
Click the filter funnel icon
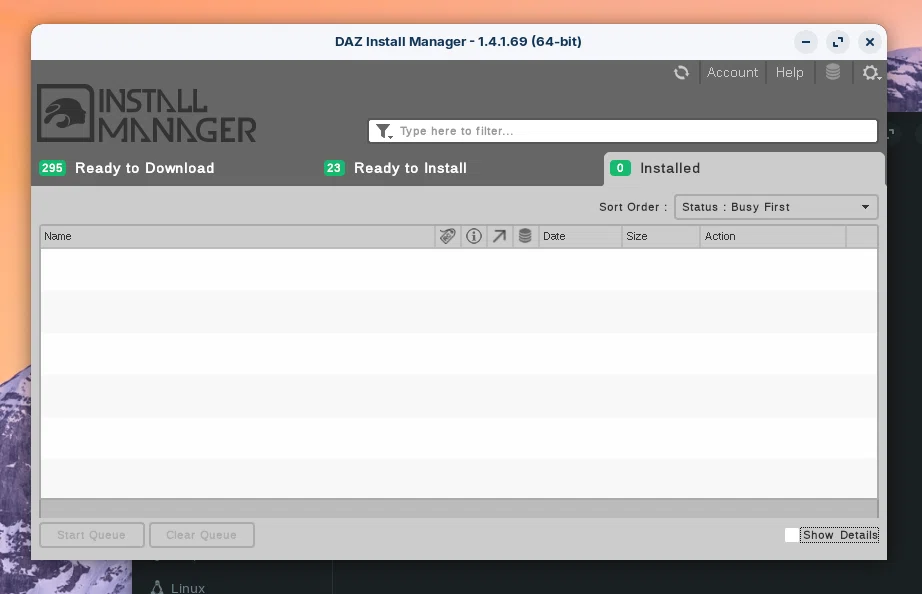383,131
